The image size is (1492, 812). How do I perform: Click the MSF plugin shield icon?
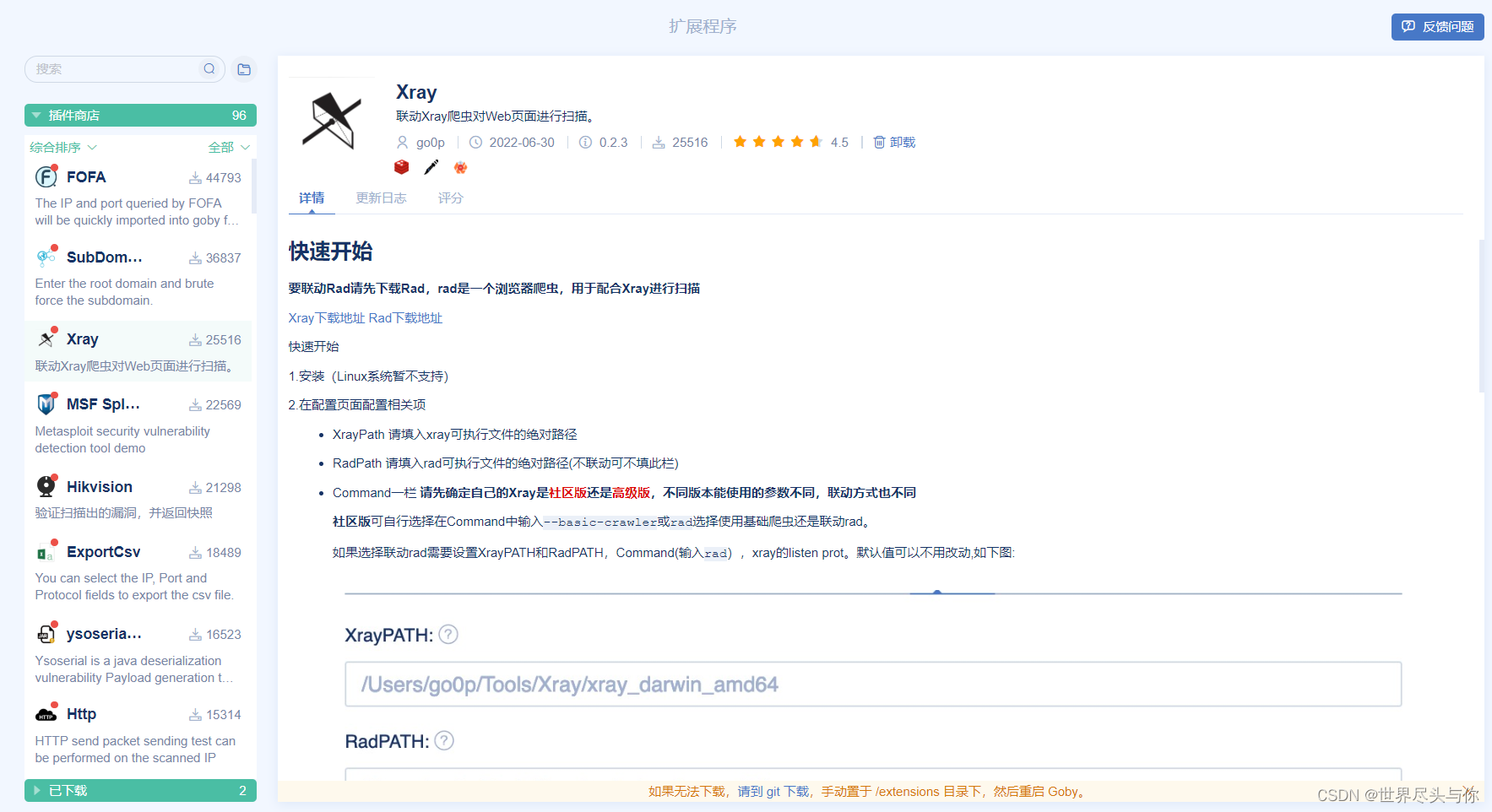[46, 403]
